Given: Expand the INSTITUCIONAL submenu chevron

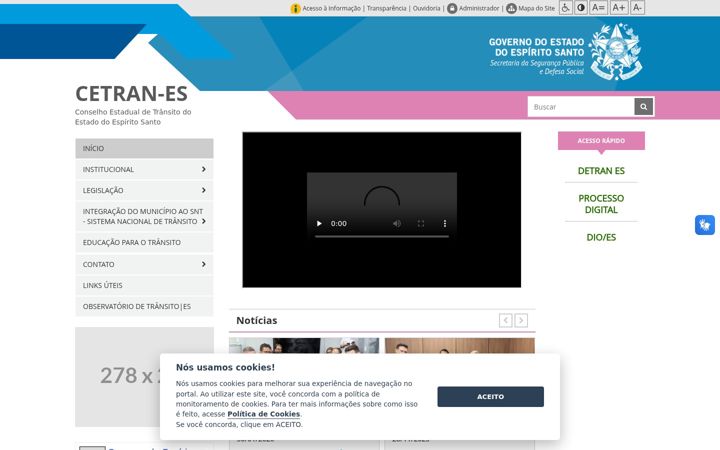Looking at the screenshot, I should 203,169.
